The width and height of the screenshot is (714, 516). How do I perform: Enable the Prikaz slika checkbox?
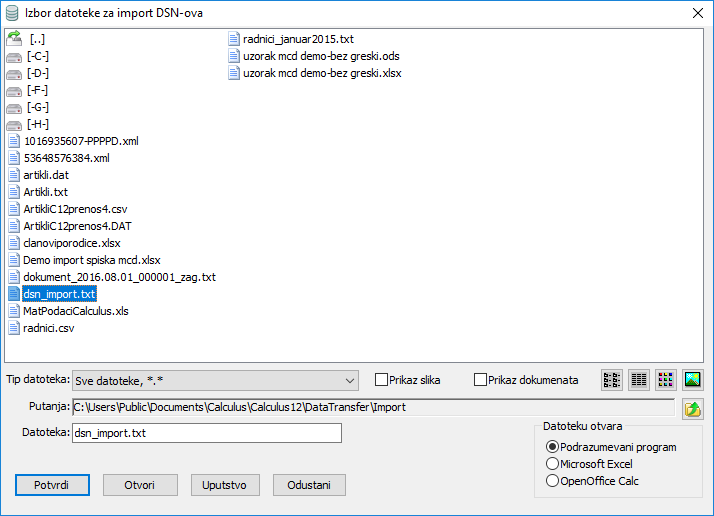pos(381,380)
